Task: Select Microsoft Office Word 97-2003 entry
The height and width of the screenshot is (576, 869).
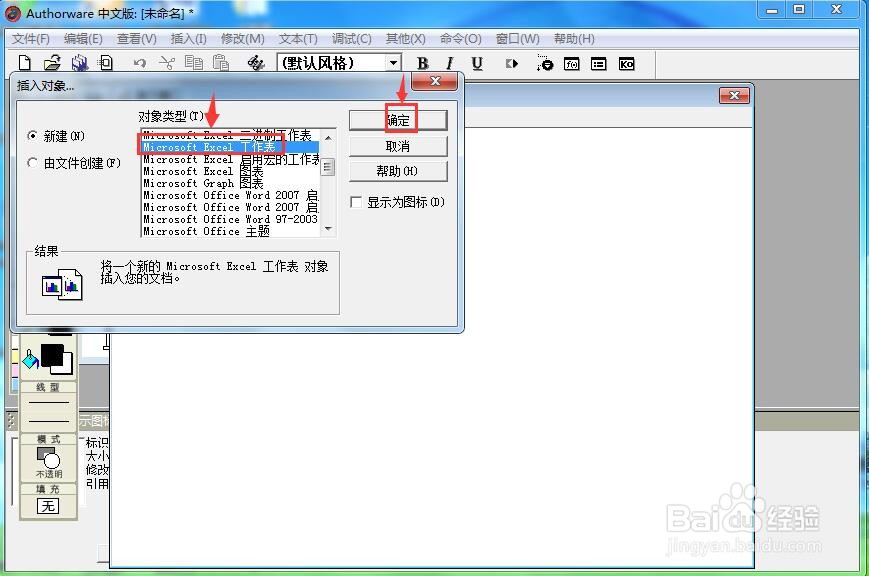Action: tap(231, 219)
